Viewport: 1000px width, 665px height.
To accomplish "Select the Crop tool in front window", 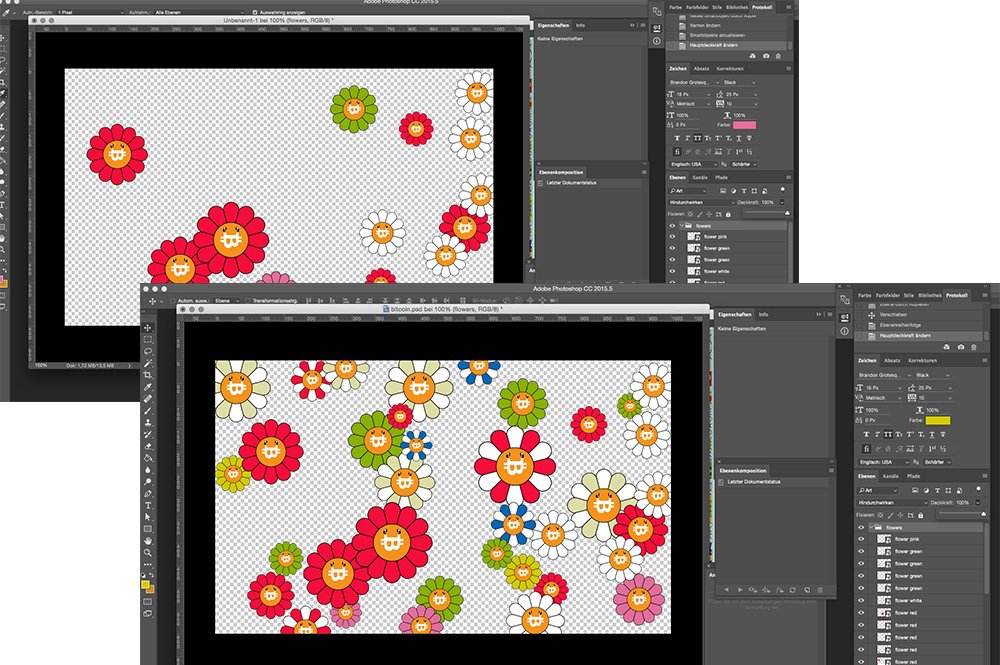I will 148,375.
